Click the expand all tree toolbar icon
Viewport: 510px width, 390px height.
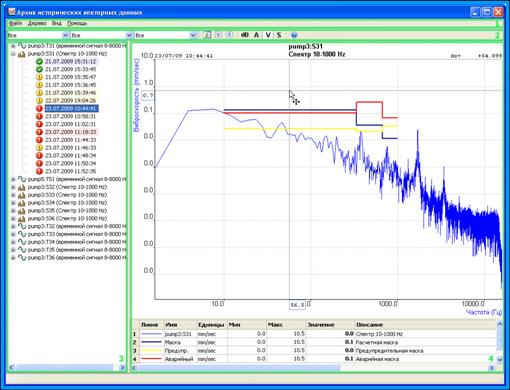click(x=218, y=35)
